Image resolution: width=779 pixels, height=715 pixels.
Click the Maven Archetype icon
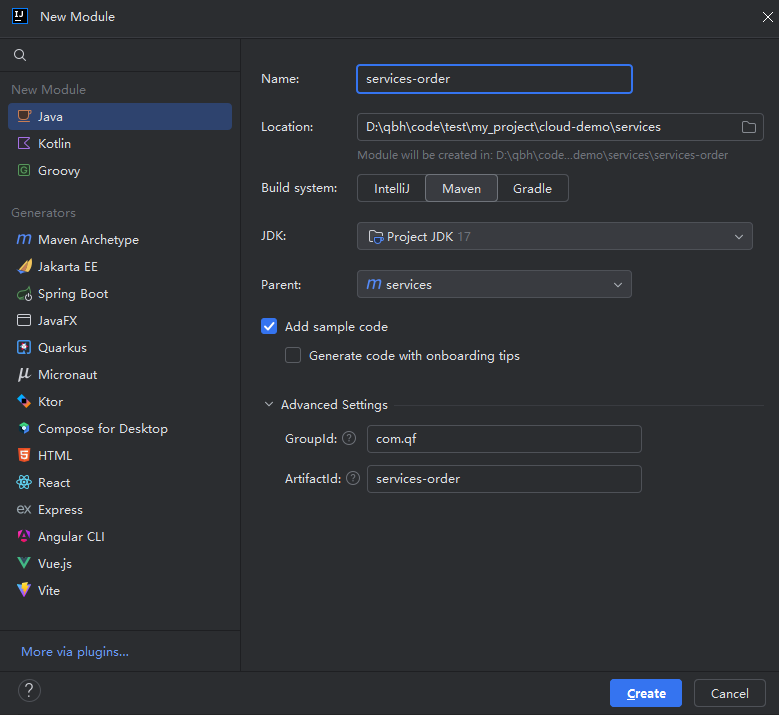(x=24, y=239)
